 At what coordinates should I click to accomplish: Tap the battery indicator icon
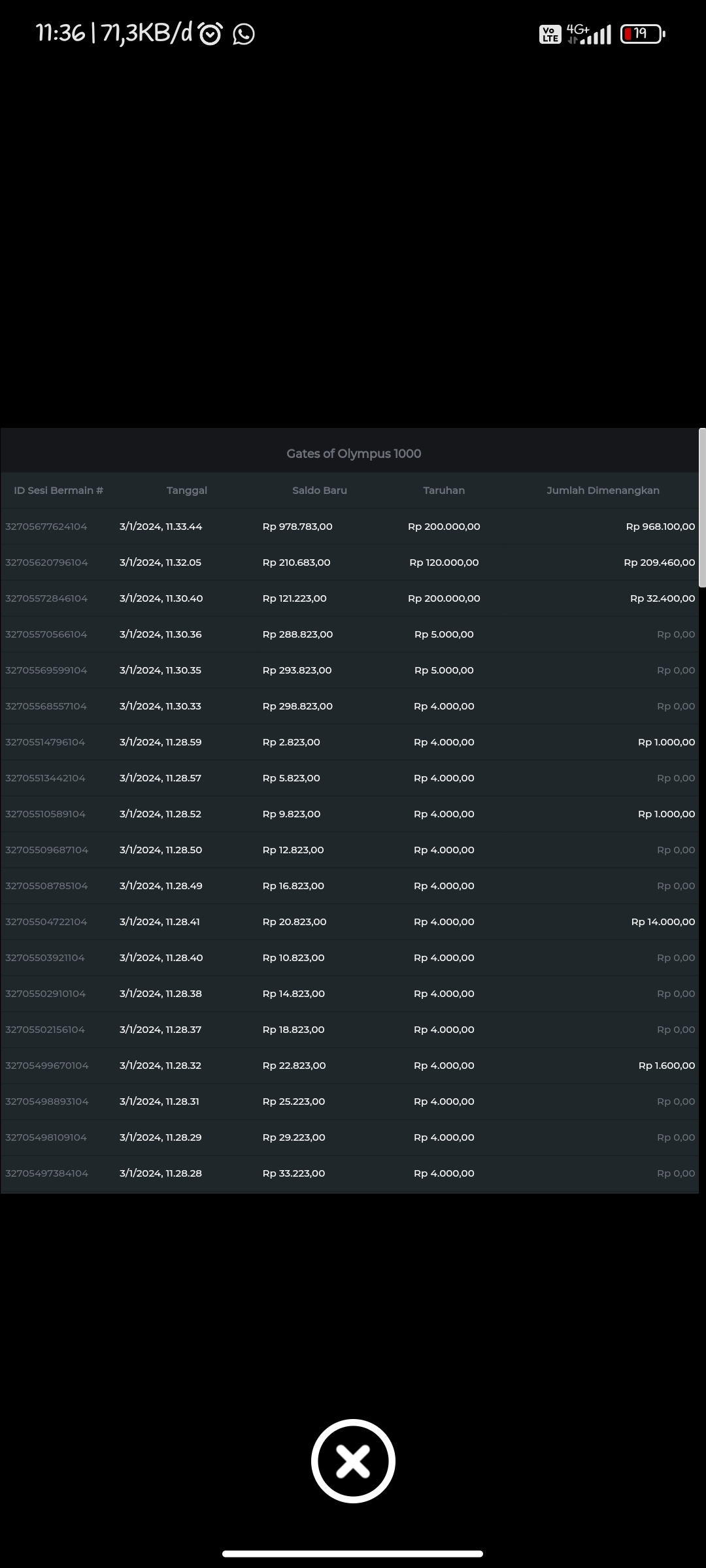[x=642, y=34]
